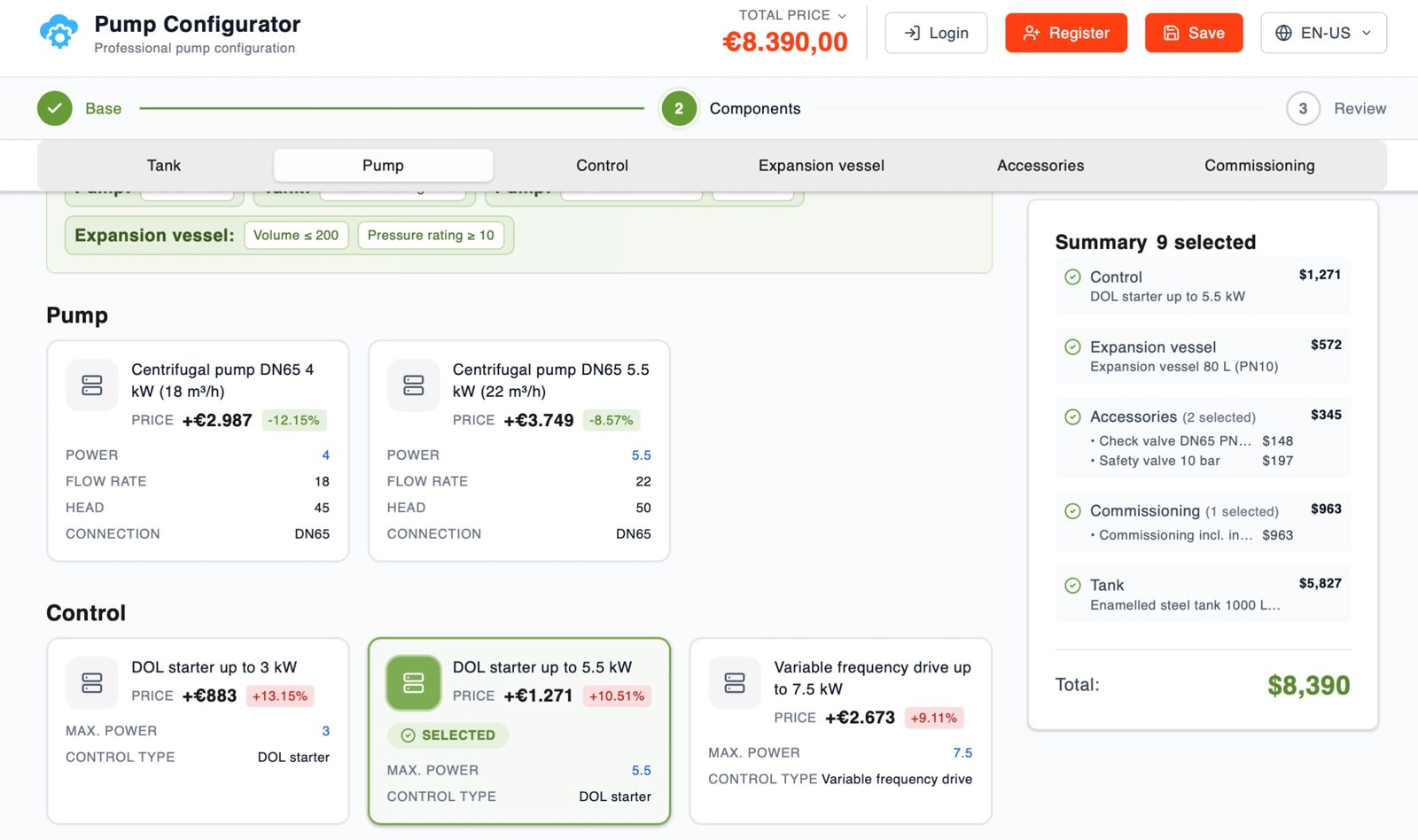Click the SELECTED badge check icon
Screen dimensions: 1418x840
click(409, 735)
